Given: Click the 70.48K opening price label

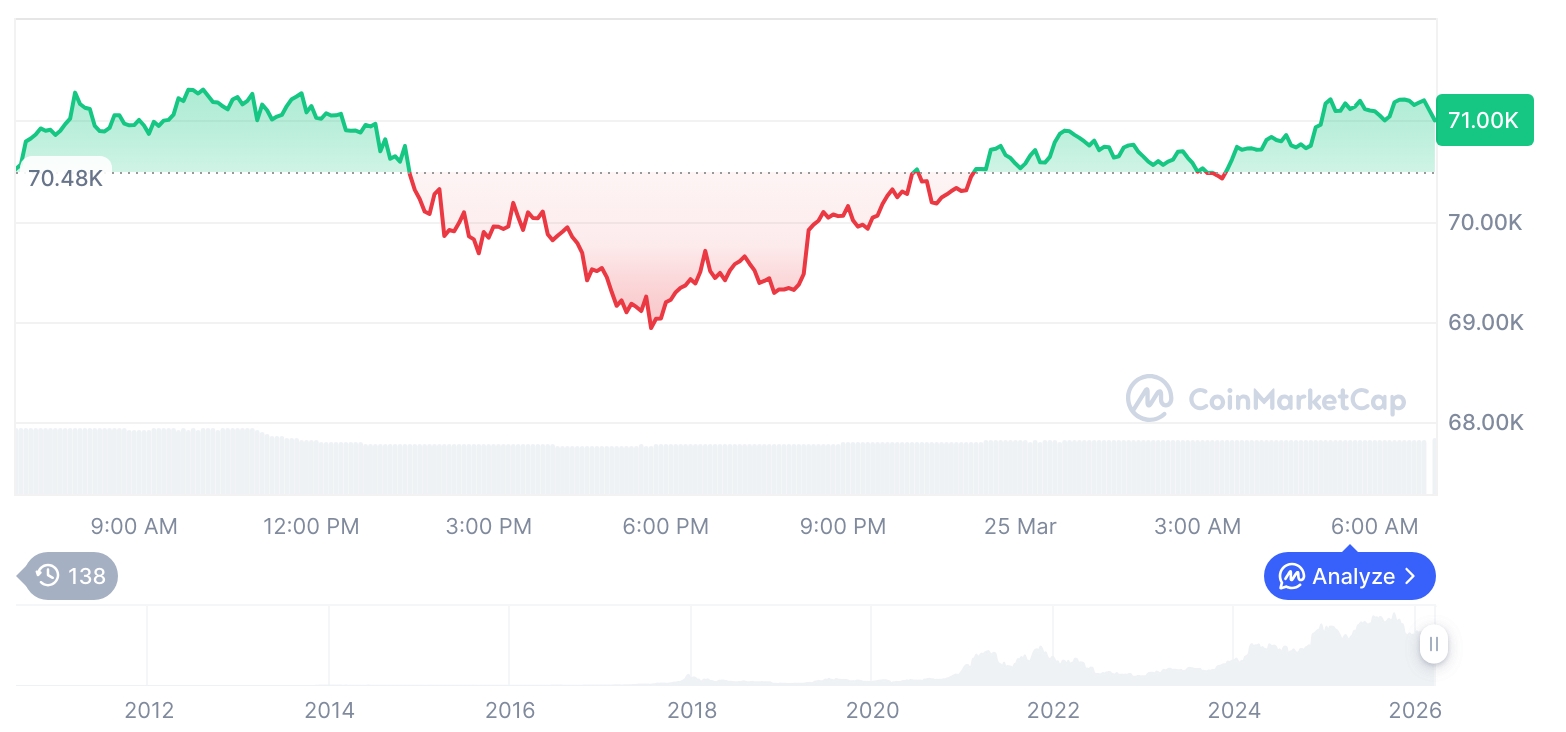Looking at the screenshot, I should click(x=65, y=179).
